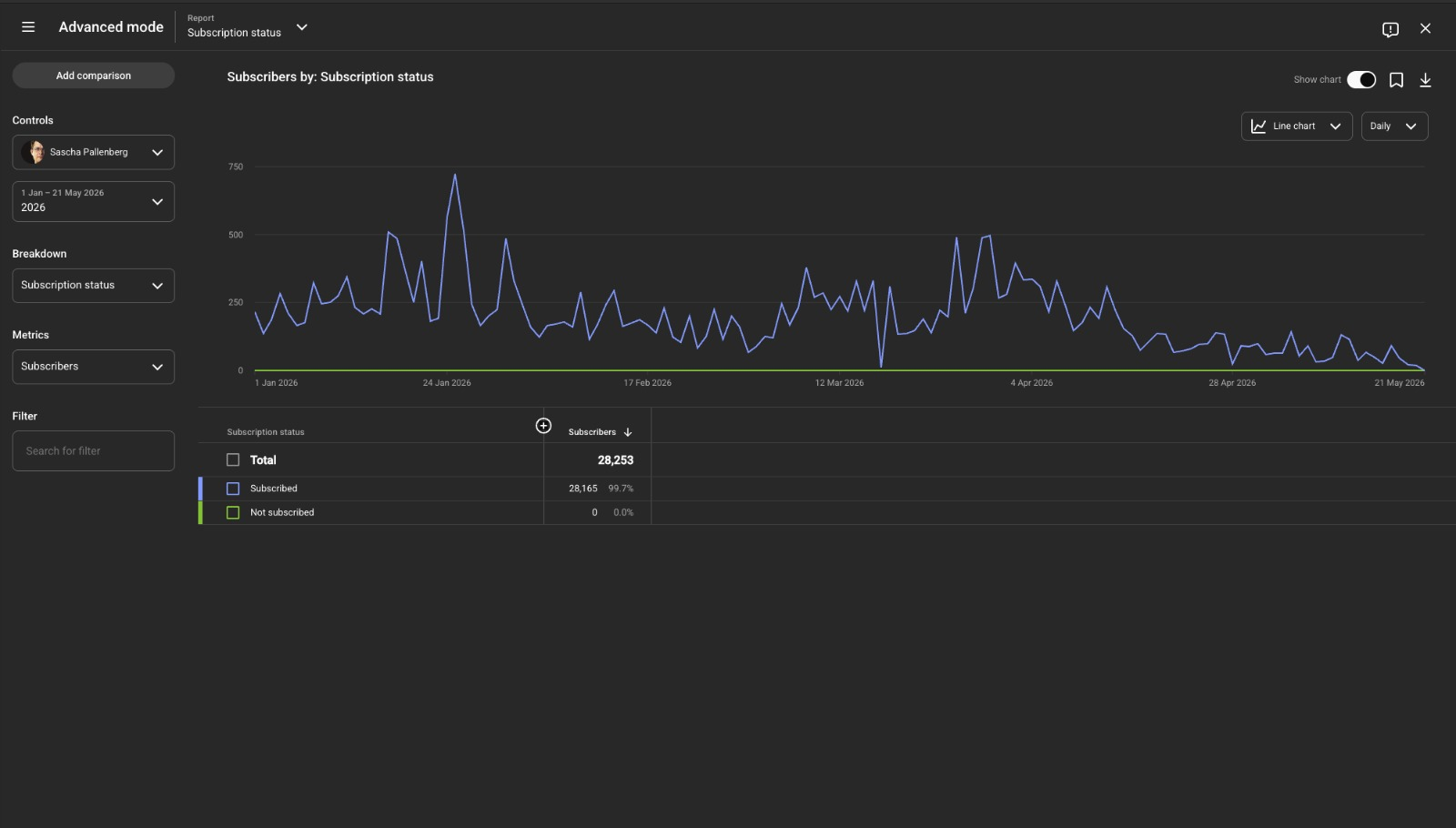Open the hamburger navigation menu
Screen dimensions: 1456x828
pos(28,27)
